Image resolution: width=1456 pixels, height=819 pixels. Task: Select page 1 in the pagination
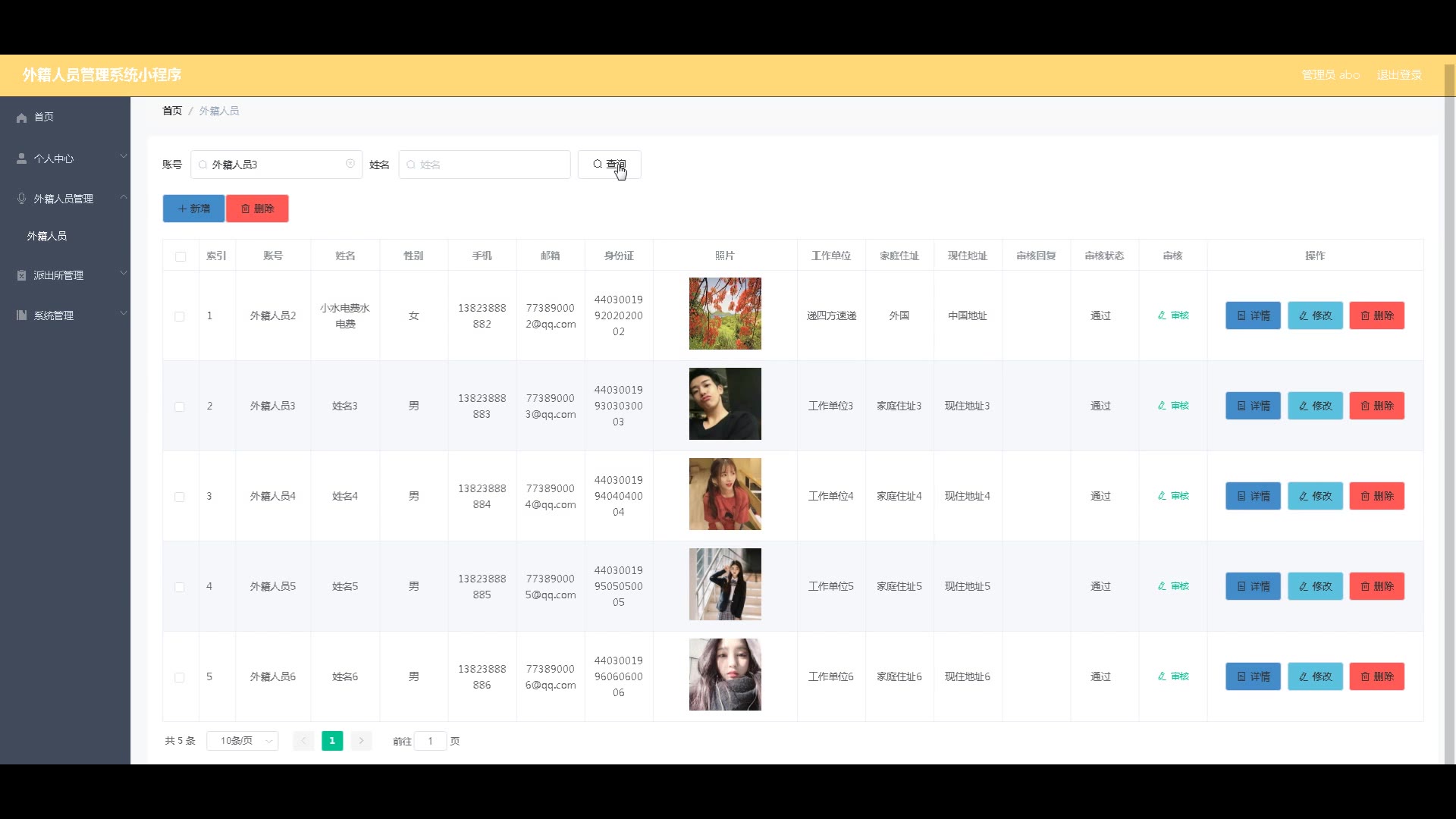pyautogui.click(x=332, y=741)
